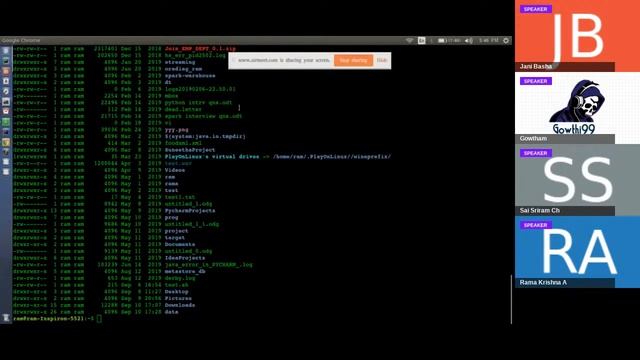This screenshot has height=360, width=640.
Task: Click 'derby.log' file name
Action: [180, 278]
